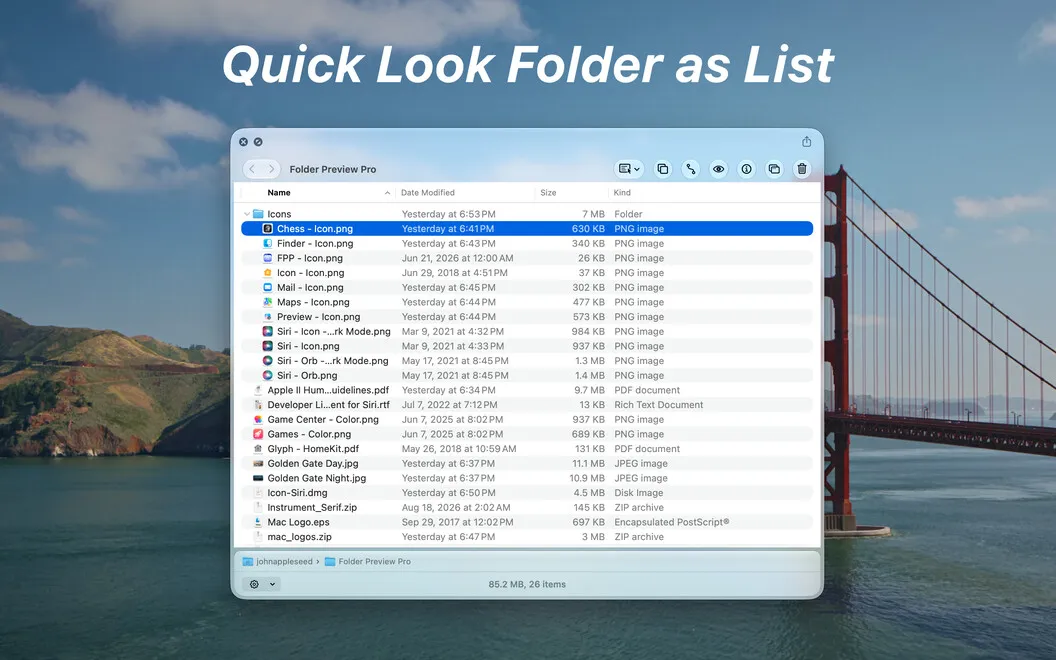Click the Chess - Icon.png file icon

[x=267, y=229]
